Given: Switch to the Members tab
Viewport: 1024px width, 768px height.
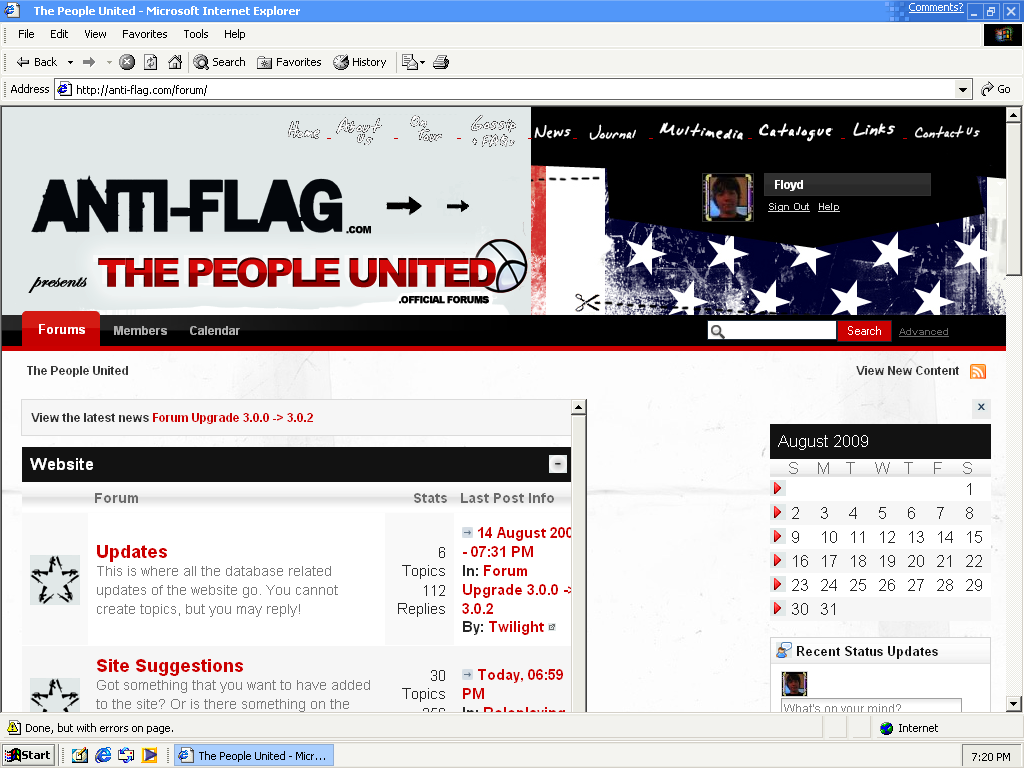Looking at the screenshot, I should 140,330.
